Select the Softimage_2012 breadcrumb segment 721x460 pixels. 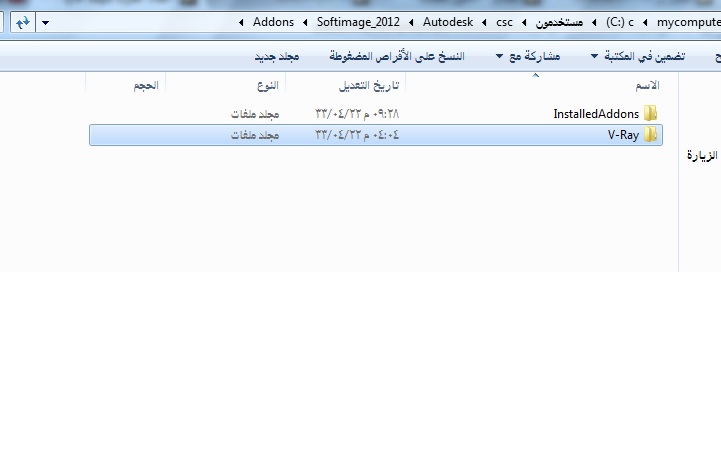point(358,22)
